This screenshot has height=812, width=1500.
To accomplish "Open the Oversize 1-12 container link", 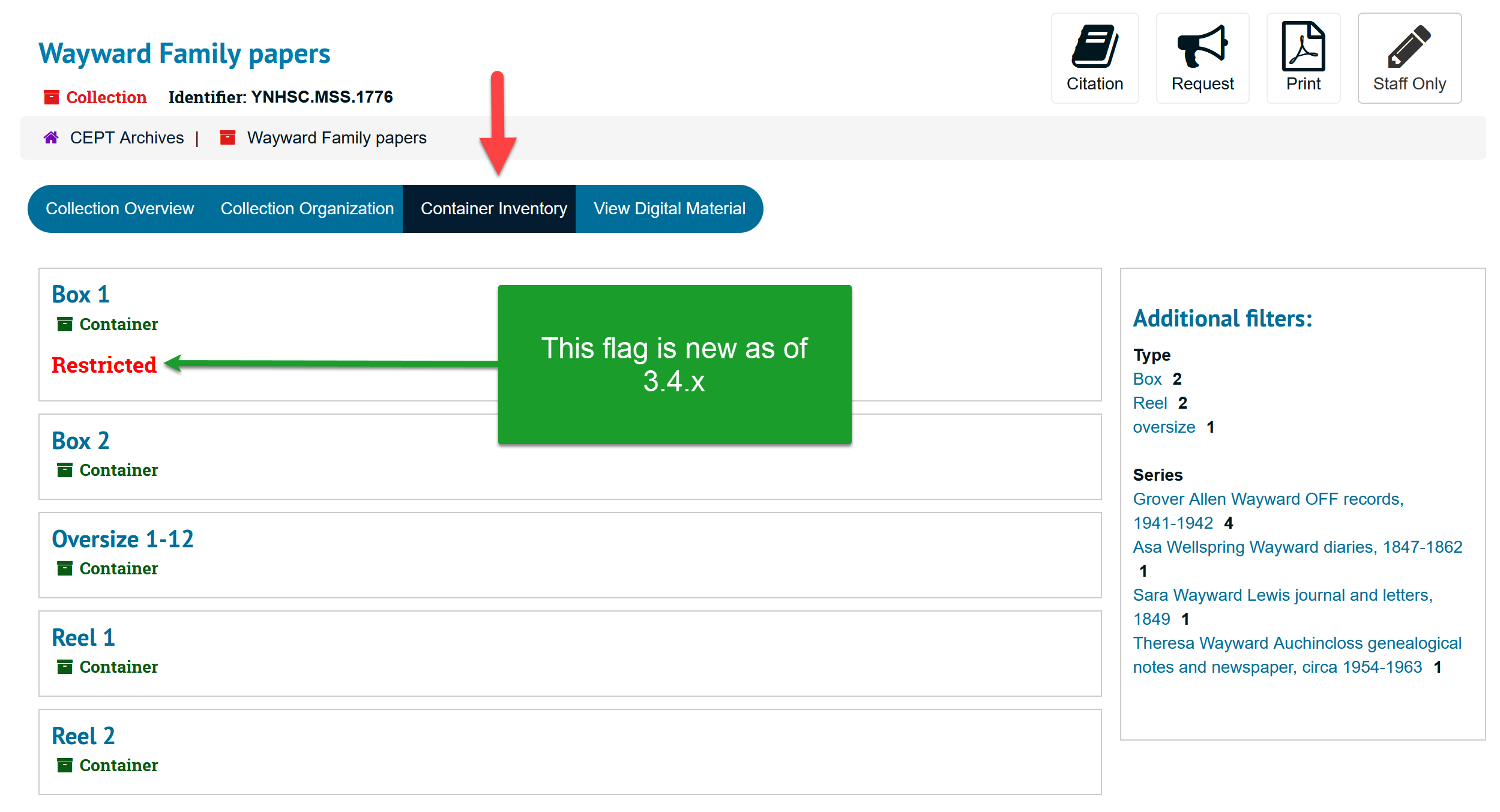I will coord(122,540).
